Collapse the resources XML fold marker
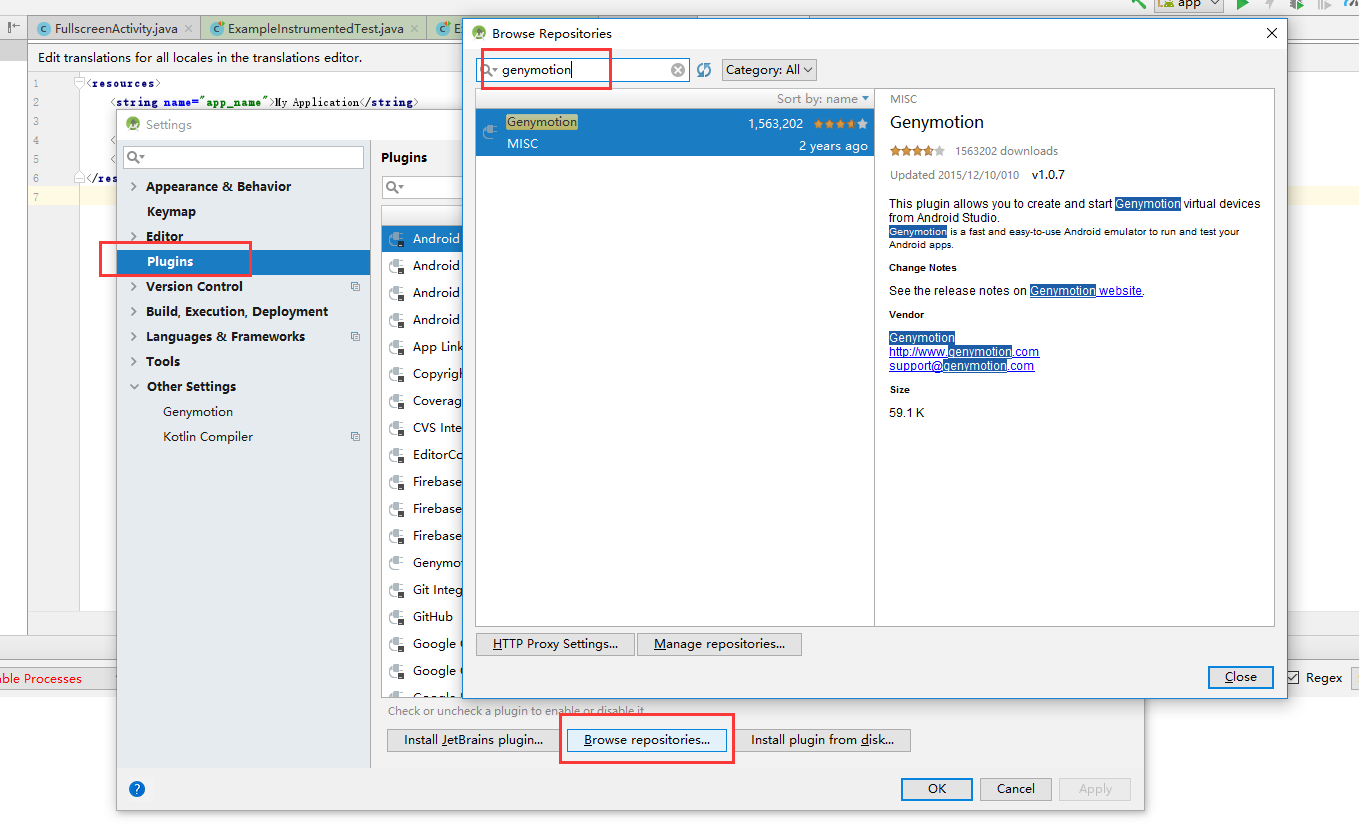This screenshot has height=834, width=1359. click(x=80, y=83)
